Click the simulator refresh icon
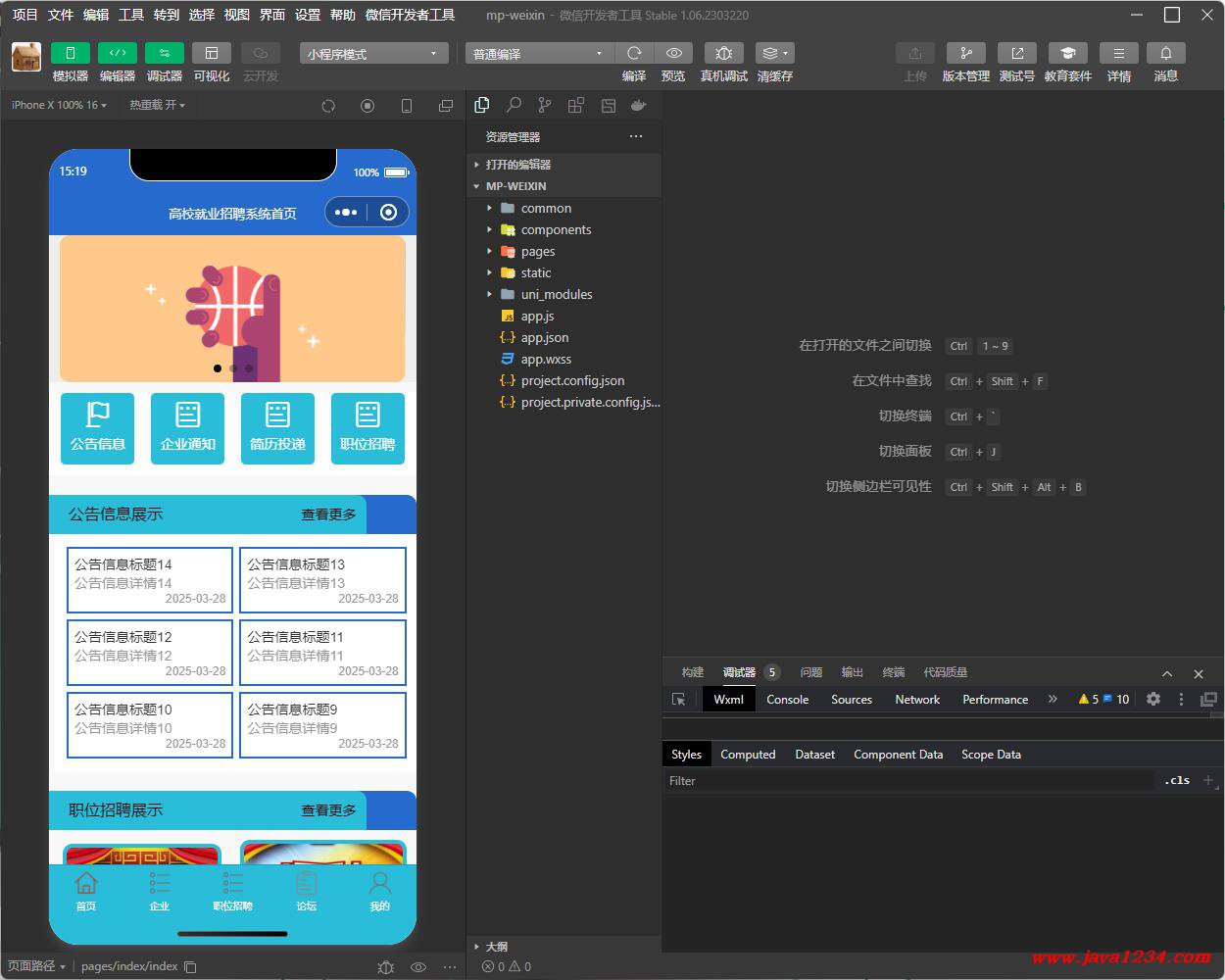1225x980 pixels. [328, 106]
